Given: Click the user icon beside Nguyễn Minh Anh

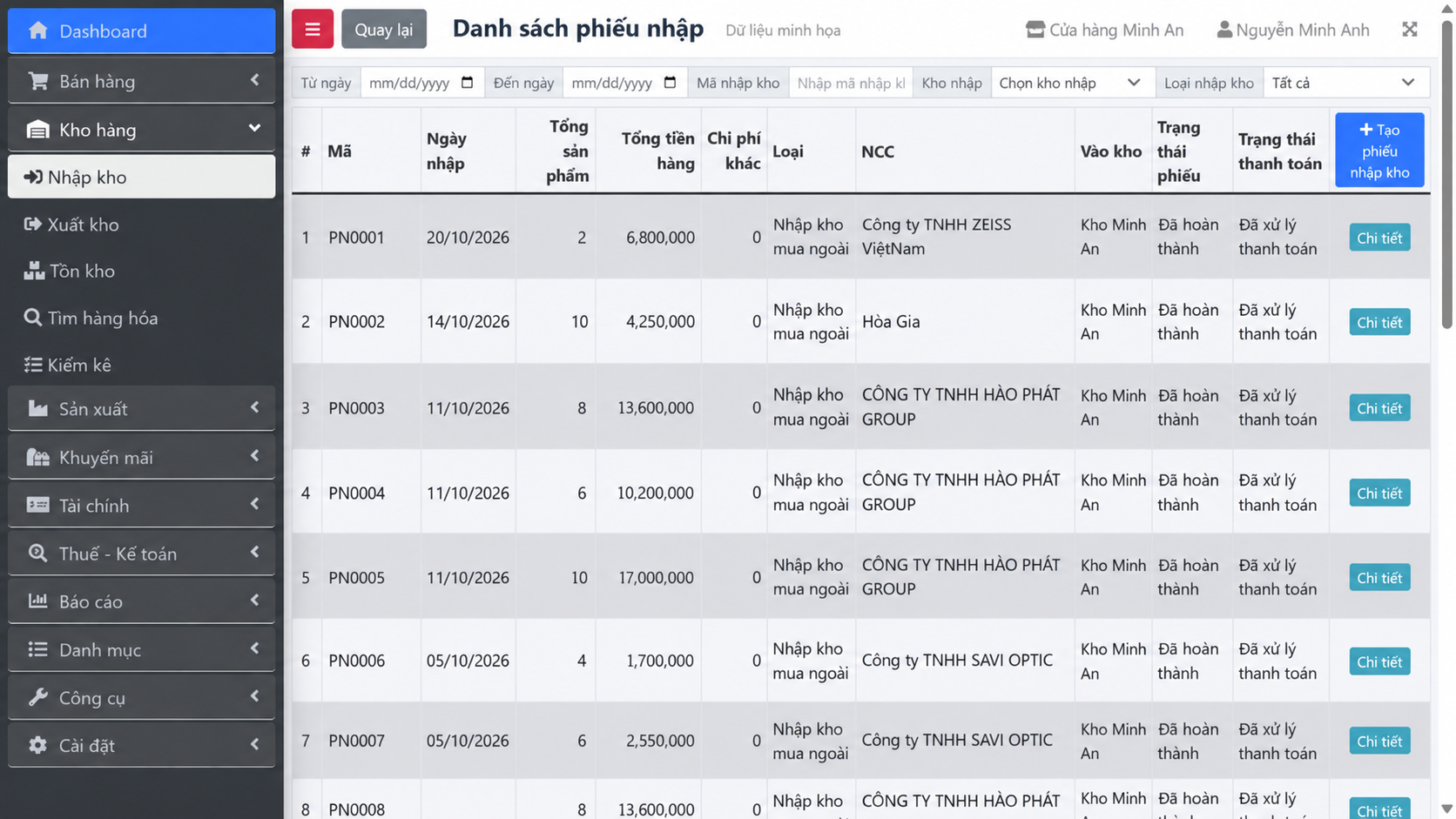Looking at the screenshot, I should [x=1224, y=30].
